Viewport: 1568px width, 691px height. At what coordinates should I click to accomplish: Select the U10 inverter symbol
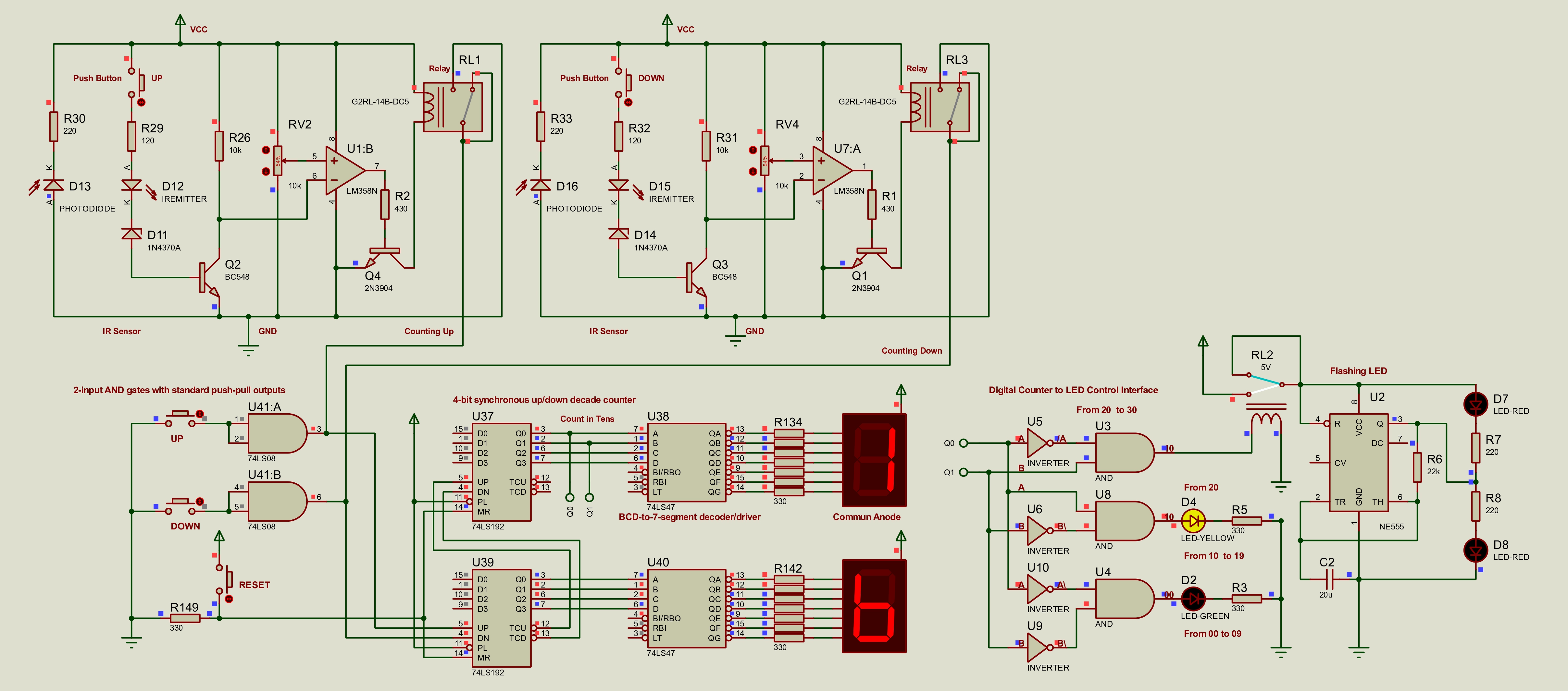pyautogui.click(x=1039, y=589)
